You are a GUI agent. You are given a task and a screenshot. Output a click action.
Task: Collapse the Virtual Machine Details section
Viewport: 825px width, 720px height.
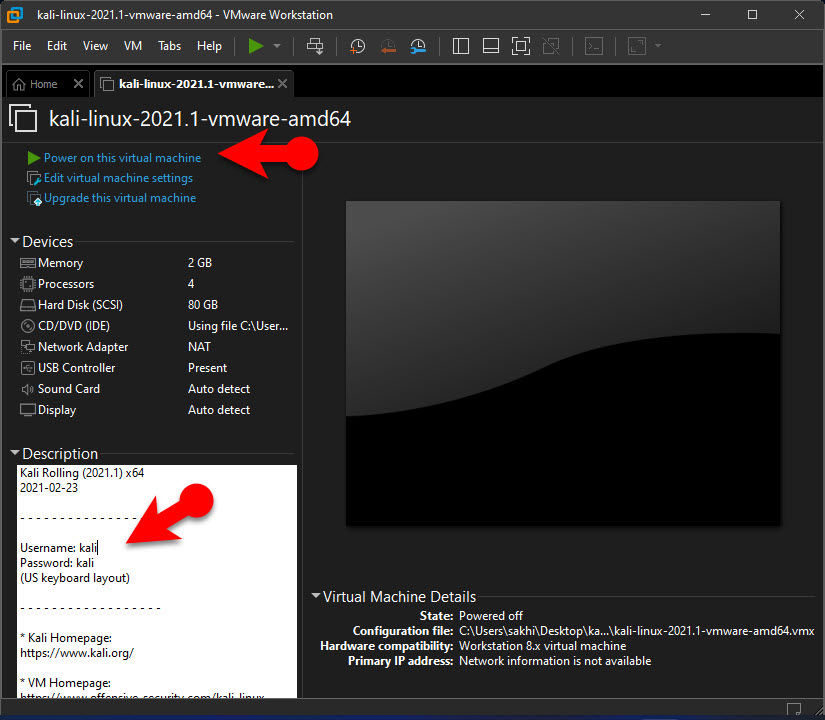[316, 596]
